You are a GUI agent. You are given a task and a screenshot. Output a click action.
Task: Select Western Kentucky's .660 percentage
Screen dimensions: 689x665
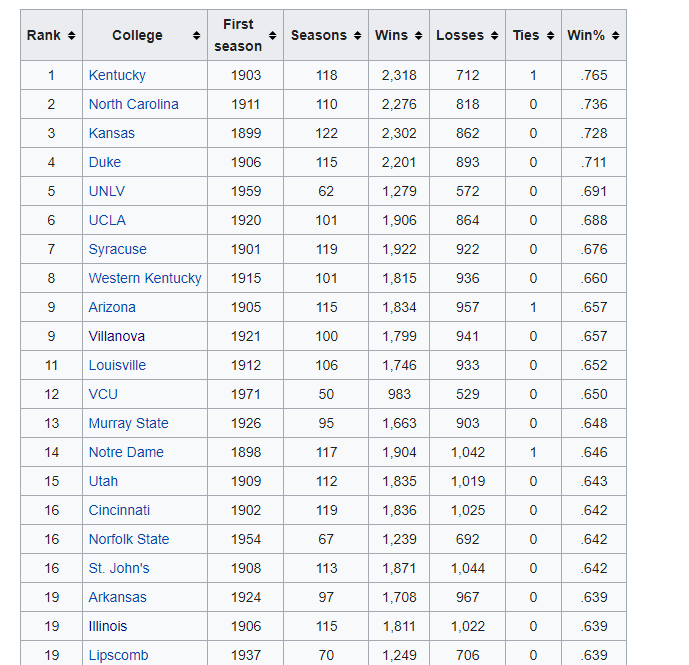coord(594,278)
